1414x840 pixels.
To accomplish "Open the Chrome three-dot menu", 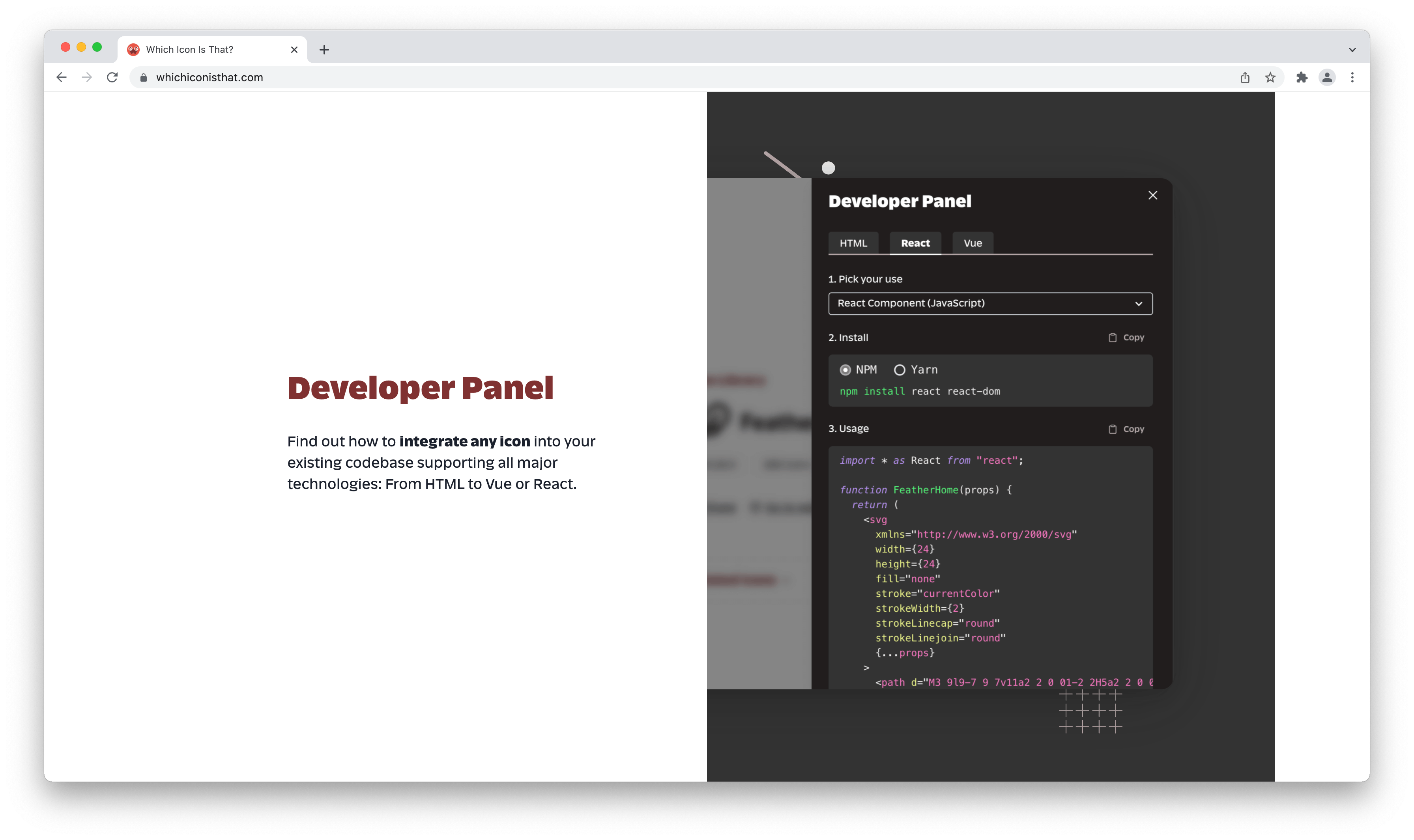I will (x=1352, y=78).
